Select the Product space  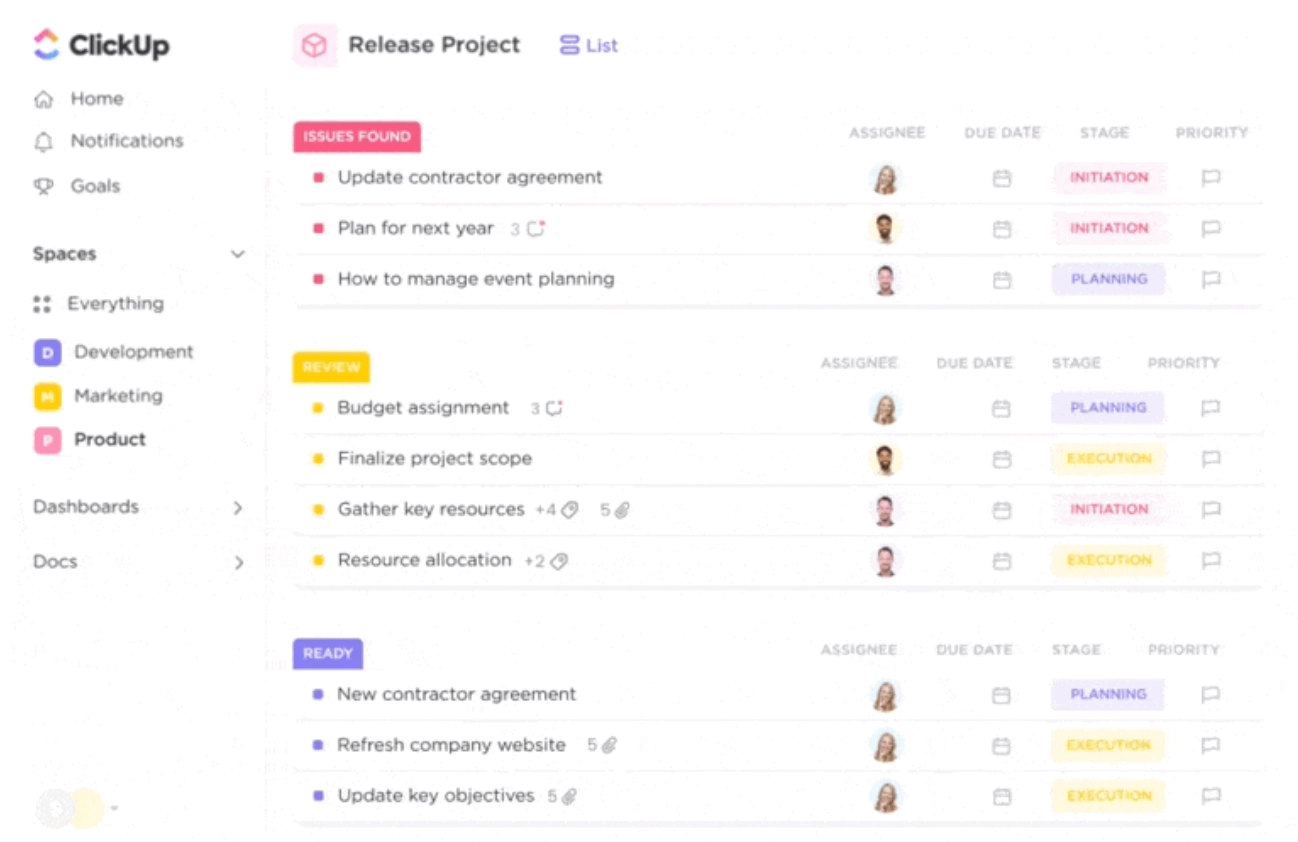110,440
